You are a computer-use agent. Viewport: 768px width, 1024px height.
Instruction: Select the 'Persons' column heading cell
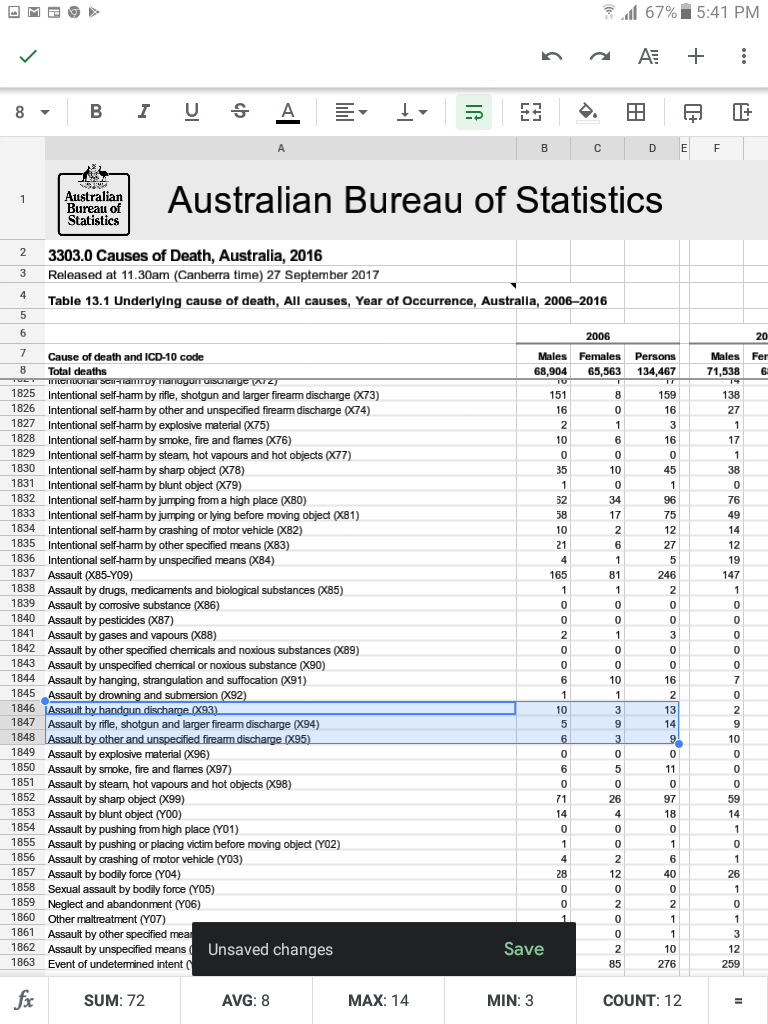click(x=652, y=356)
